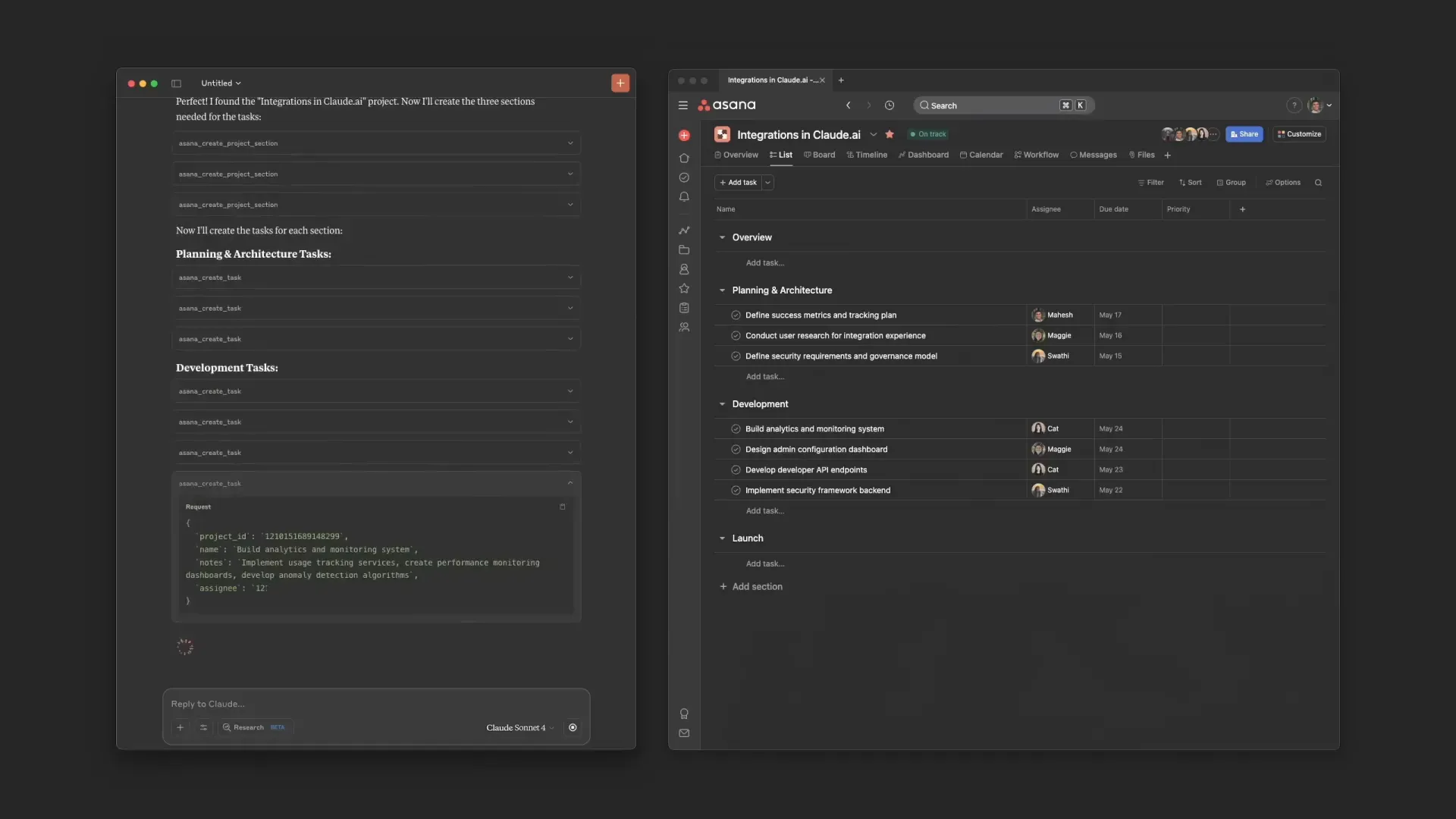1456x819 pixels.
Task: Click the help question mark icon
Action: [x=1294, y=105]
